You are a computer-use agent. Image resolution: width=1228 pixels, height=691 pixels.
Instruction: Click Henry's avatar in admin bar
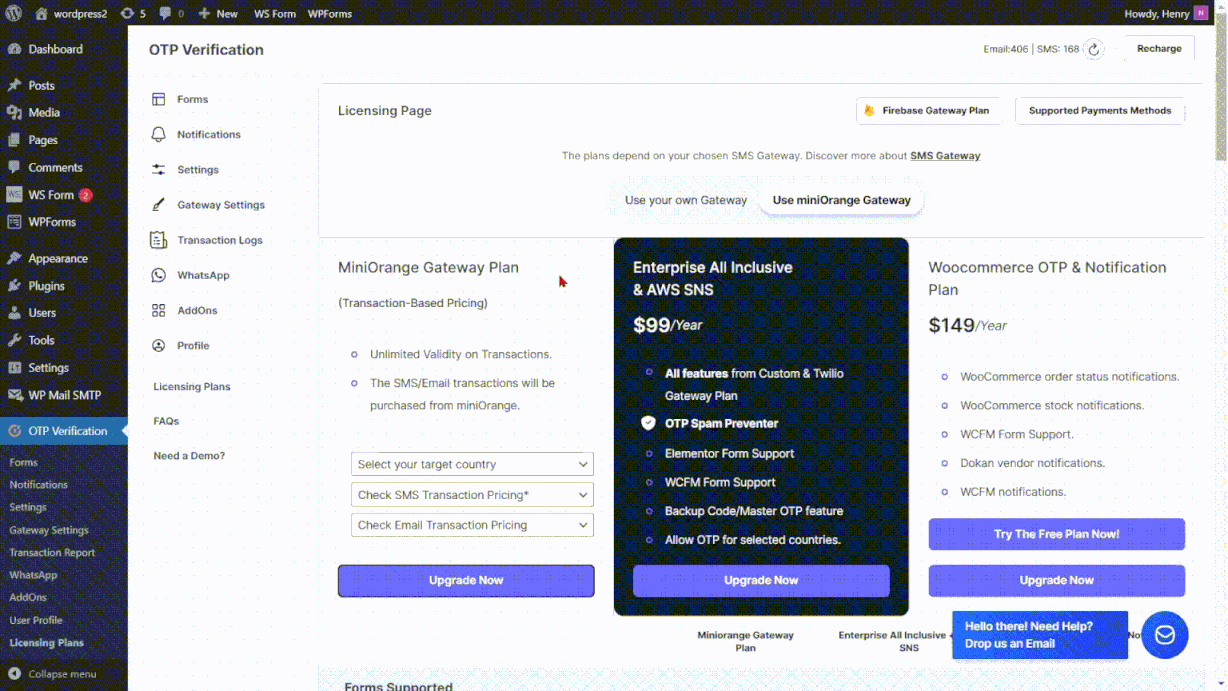click(1200, 13)
